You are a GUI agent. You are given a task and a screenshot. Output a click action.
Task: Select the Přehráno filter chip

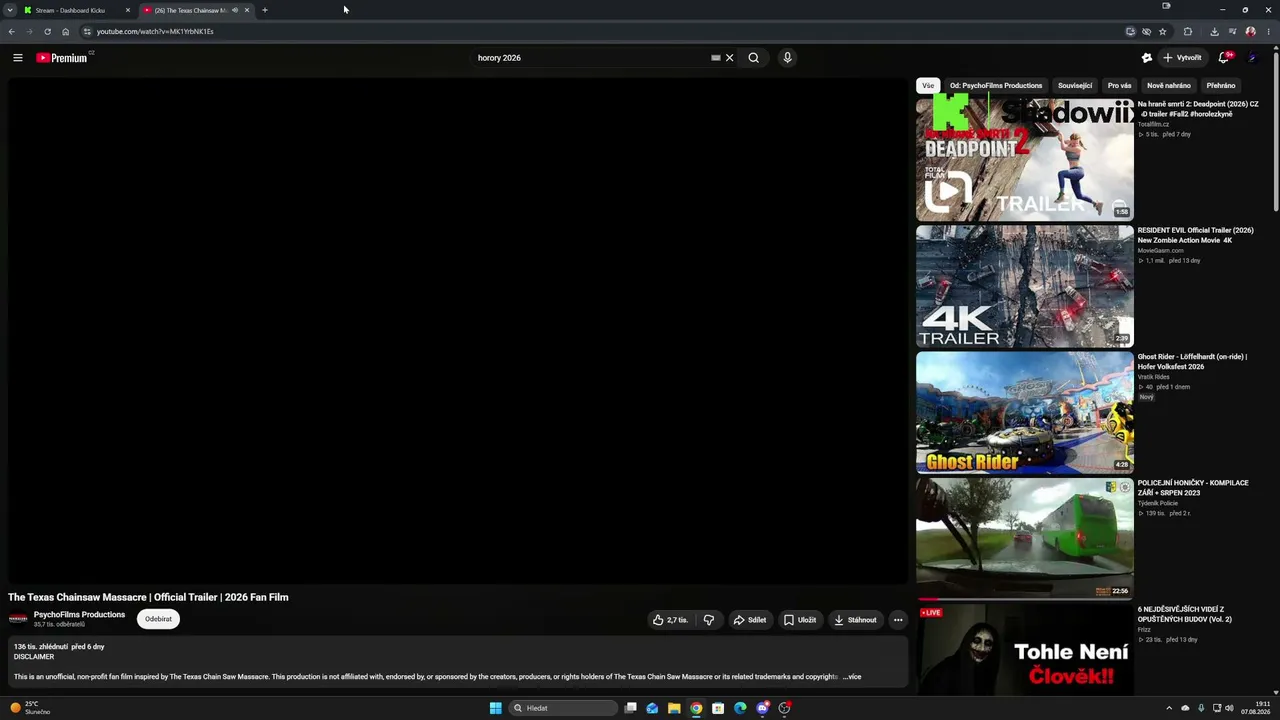(1221, 85)
